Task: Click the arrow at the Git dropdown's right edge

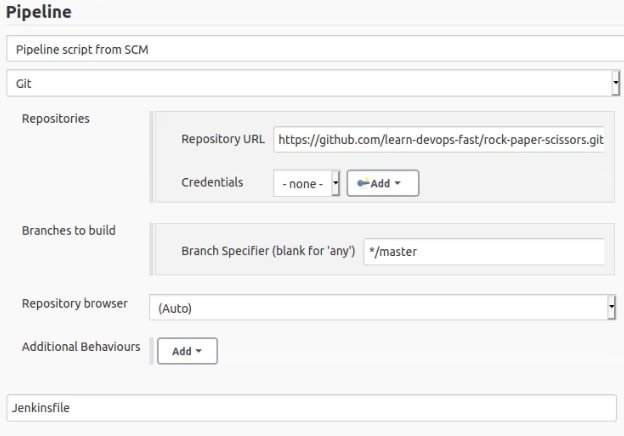Action: [x=614, y=84]
